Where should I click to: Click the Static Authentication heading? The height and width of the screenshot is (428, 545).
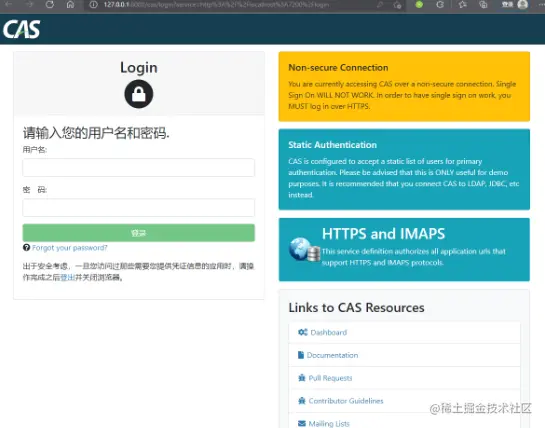(332, 145)
